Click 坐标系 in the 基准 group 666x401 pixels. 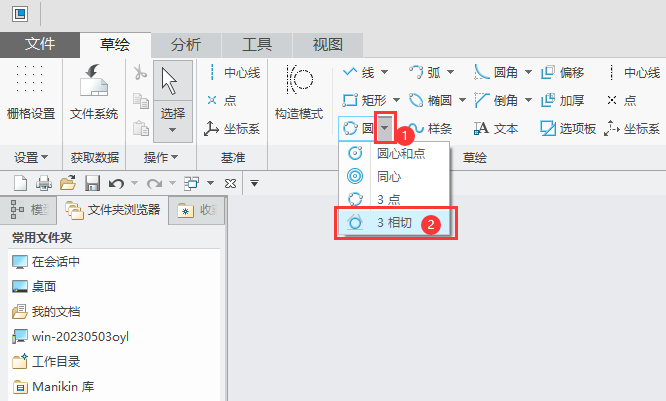pos(232,129)
